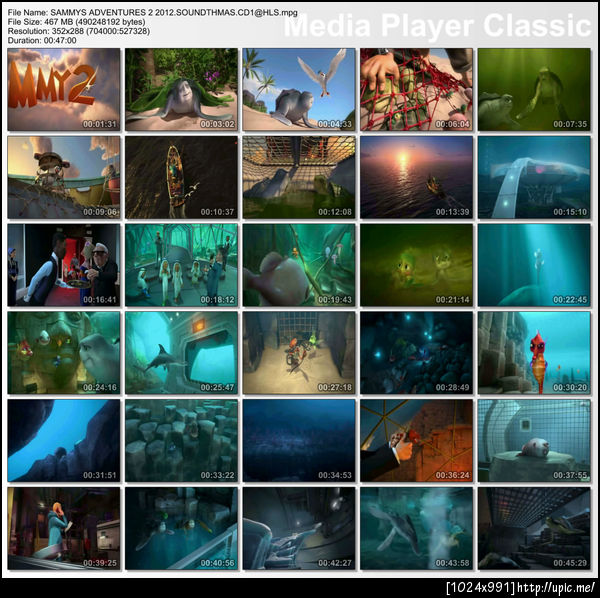Open the lobster at gate thumbnail at 00:27:18
This screenshot has width=600, height=598.
point(299,353)
